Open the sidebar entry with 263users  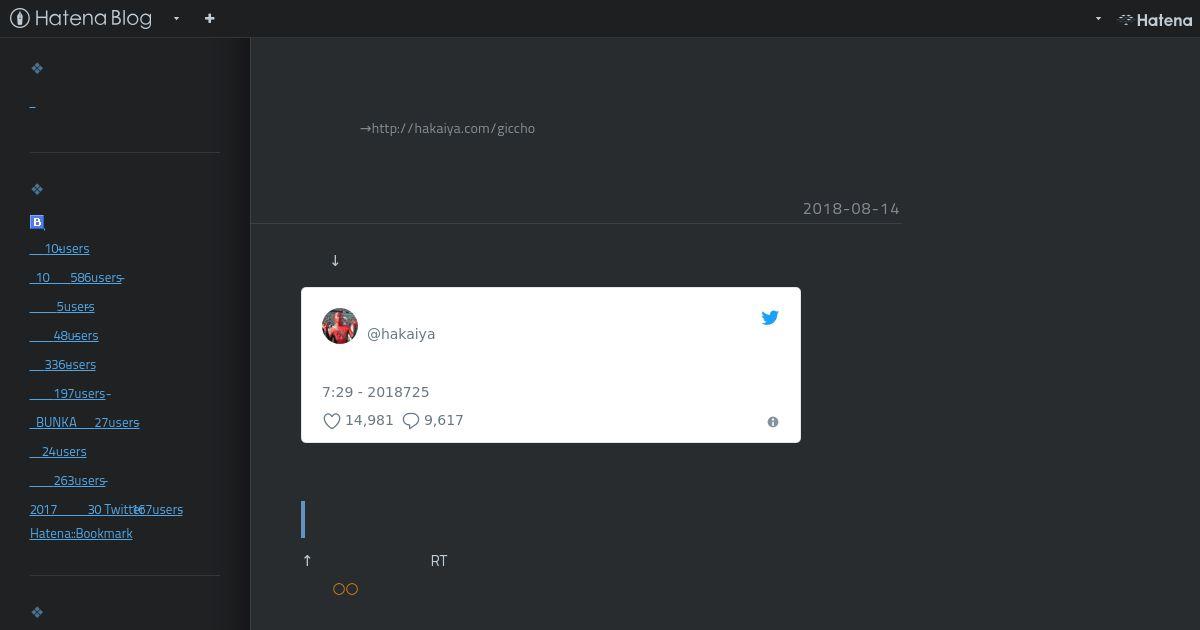pyautogui.click(x=67, y=480)
